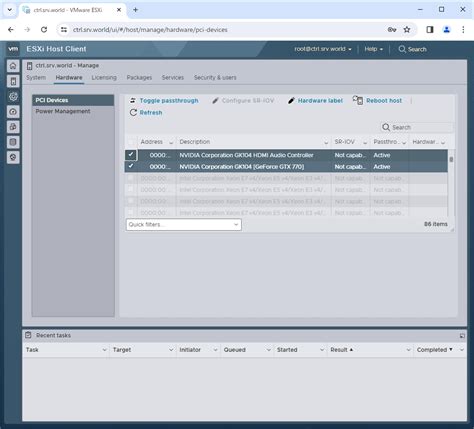Click the Refresh button
This screenshot has width=474, height=429.
point(146,112)
